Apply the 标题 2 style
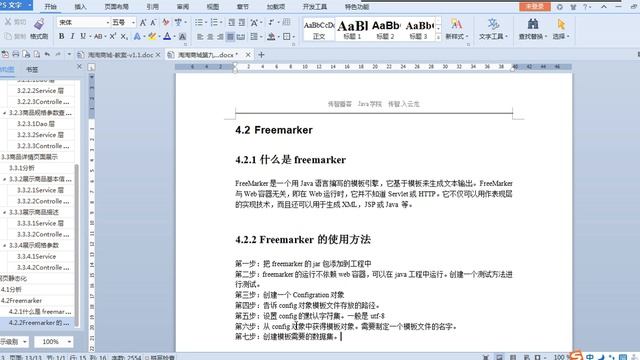The image size is (640, 360). (x=385, y=29)
